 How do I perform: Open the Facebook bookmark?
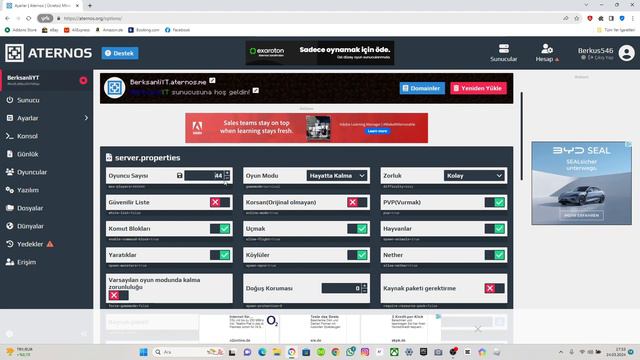pos(178,30)
